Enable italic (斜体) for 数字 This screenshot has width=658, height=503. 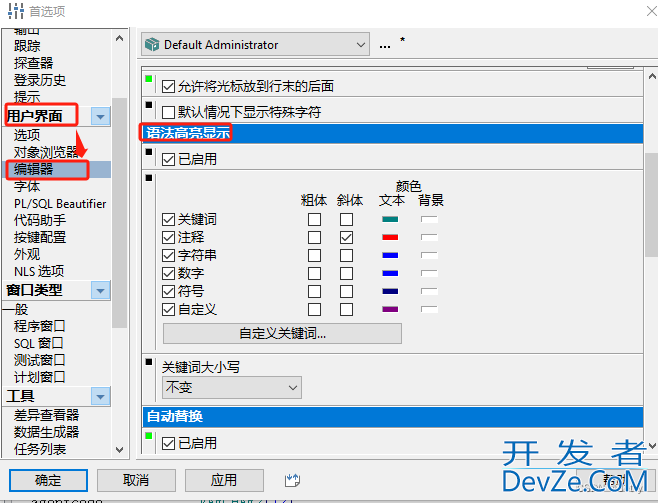point(346,273)
